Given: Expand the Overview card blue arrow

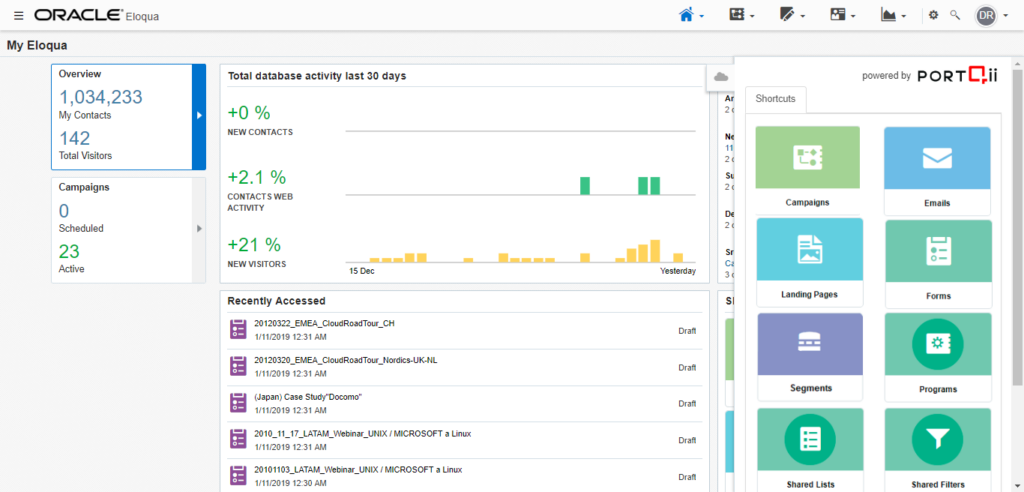Looking at the screenshot, I should (x=199, y=116).
